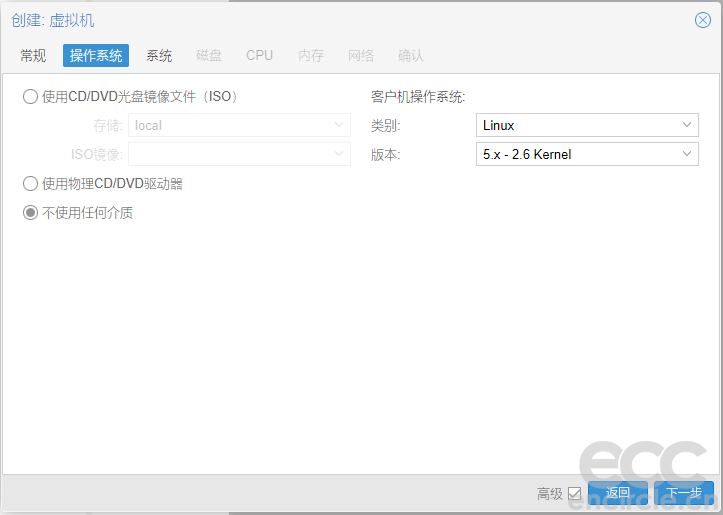Click the 返回 button
This screenshot has height=515, width=723.
click(617, 493)
